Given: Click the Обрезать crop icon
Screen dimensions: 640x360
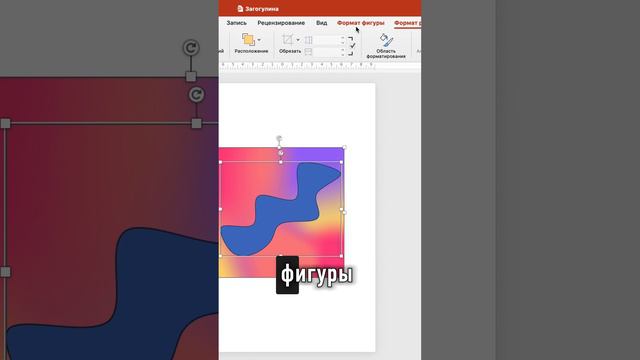Looking at the screenshot, I should click(287, 40).
